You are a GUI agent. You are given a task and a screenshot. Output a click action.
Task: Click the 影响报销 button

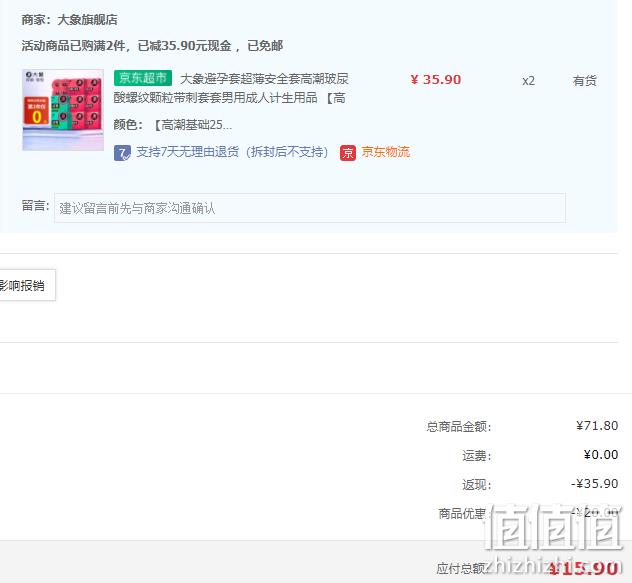[x=26, y=285]
